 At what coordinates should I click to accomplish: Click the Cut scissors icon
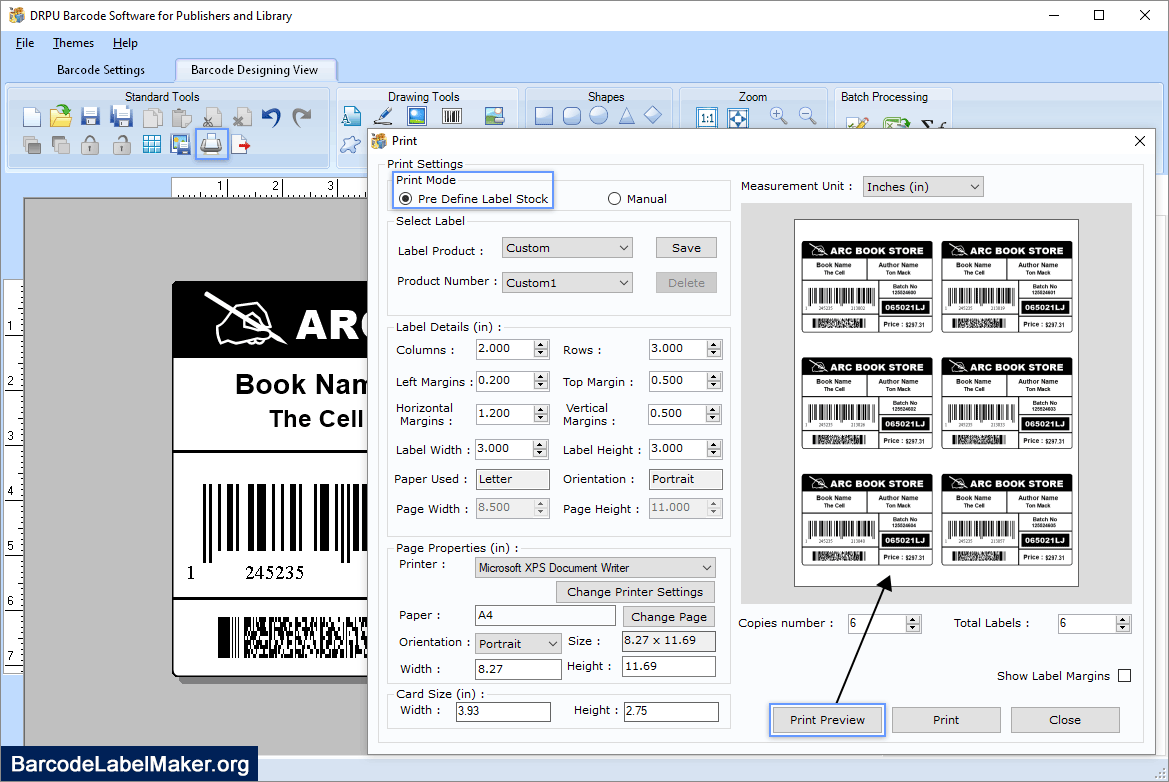tap(212, 118)
